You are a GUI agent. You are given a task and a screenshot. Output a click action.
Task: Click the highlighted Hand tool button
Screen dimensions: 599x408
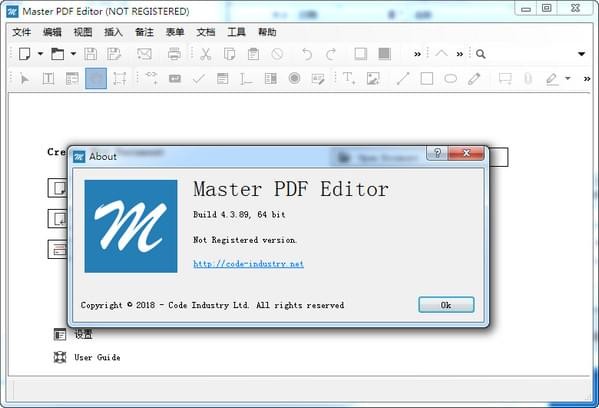coord(96,78)
